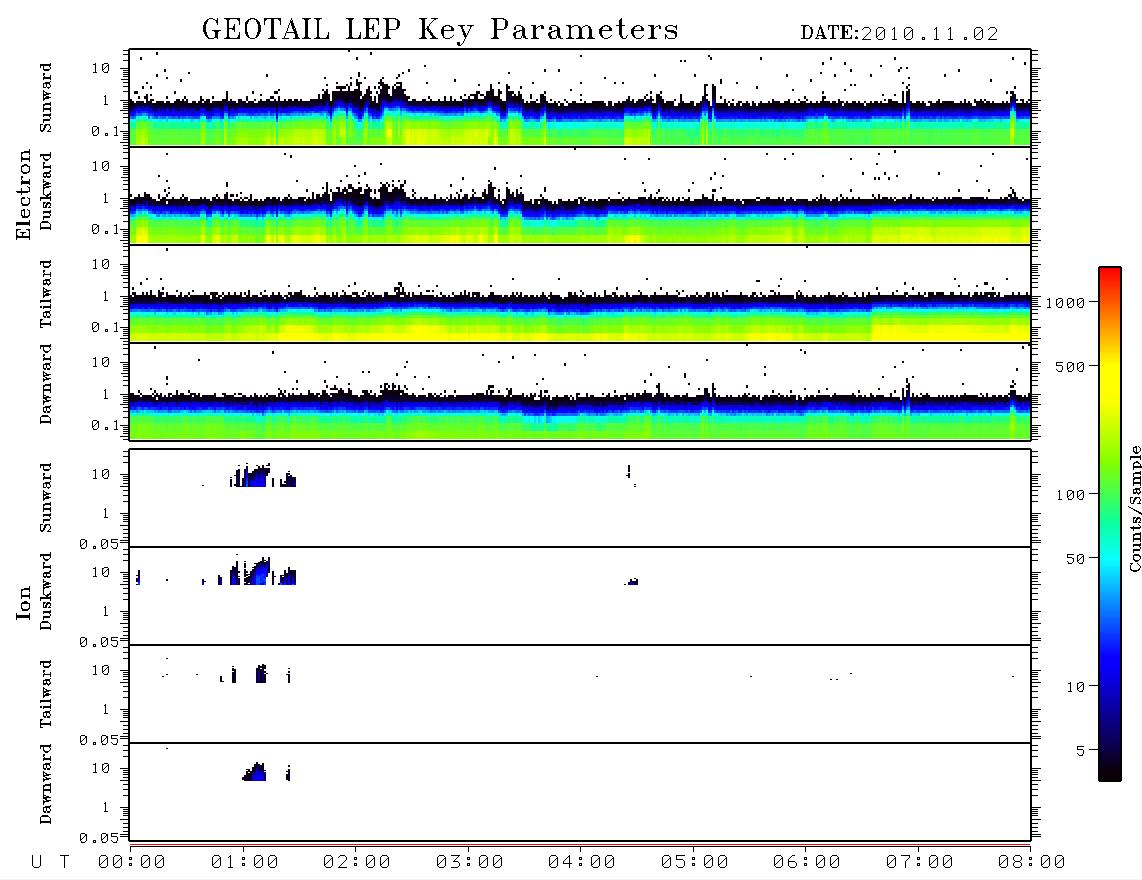Click the "08:00" time tick label
Screen dimensions: 1142x880
1032,863
